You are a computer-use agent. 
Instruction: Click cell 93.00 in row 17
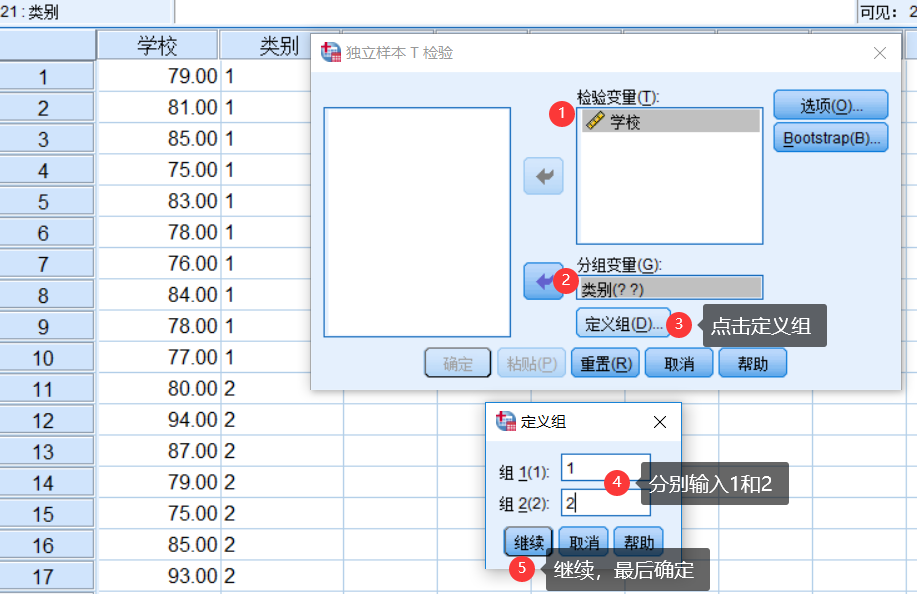pyautogui.click(x=158, y=576)
